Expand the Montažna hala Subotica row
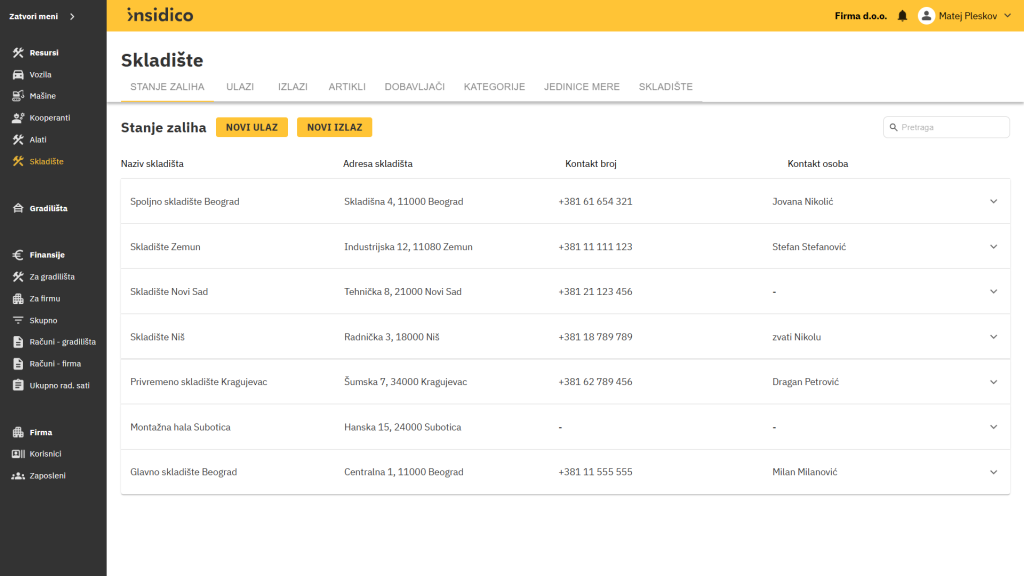1024x576 pixels. (x=993, y=427)
